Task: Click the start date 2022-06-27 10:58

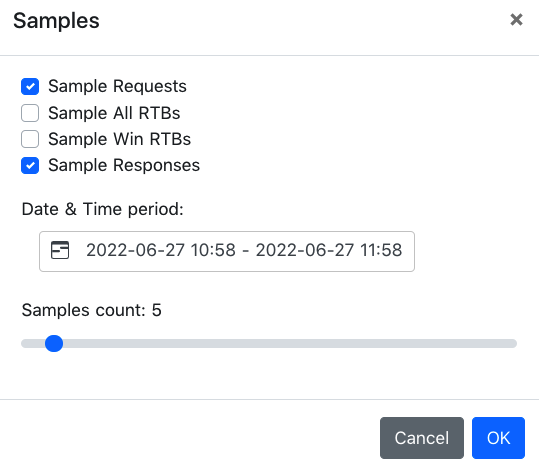Action: tap(161, 250)
